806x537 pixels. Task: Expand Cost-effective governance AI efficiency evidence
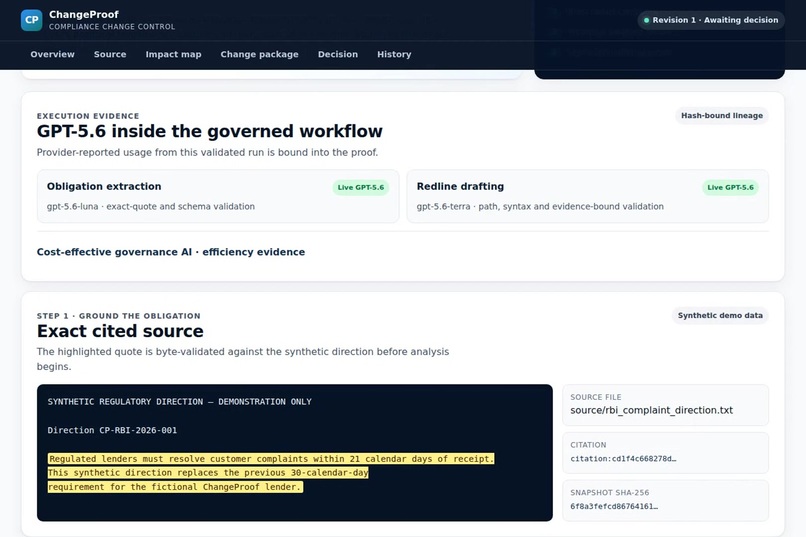pos(171,252)
